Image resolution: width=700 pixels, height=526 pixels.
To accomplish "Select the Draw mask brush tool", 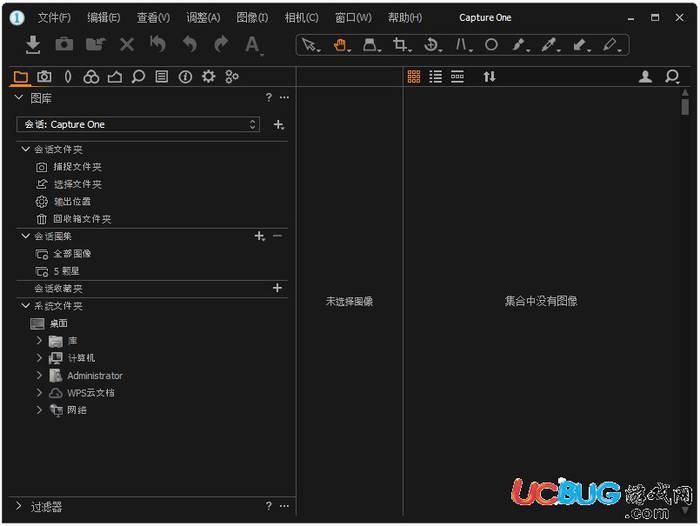I will pos(519,45).
